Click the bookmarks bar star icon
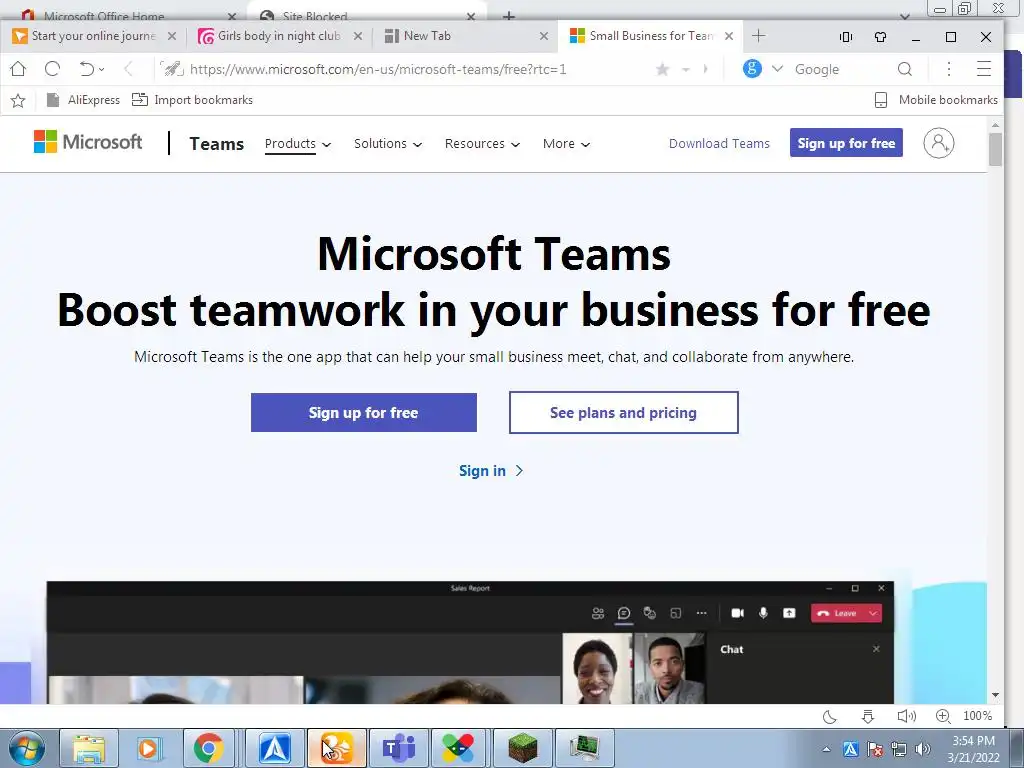The height and width of the screenshot is (768, 1024). click(18, 100)
